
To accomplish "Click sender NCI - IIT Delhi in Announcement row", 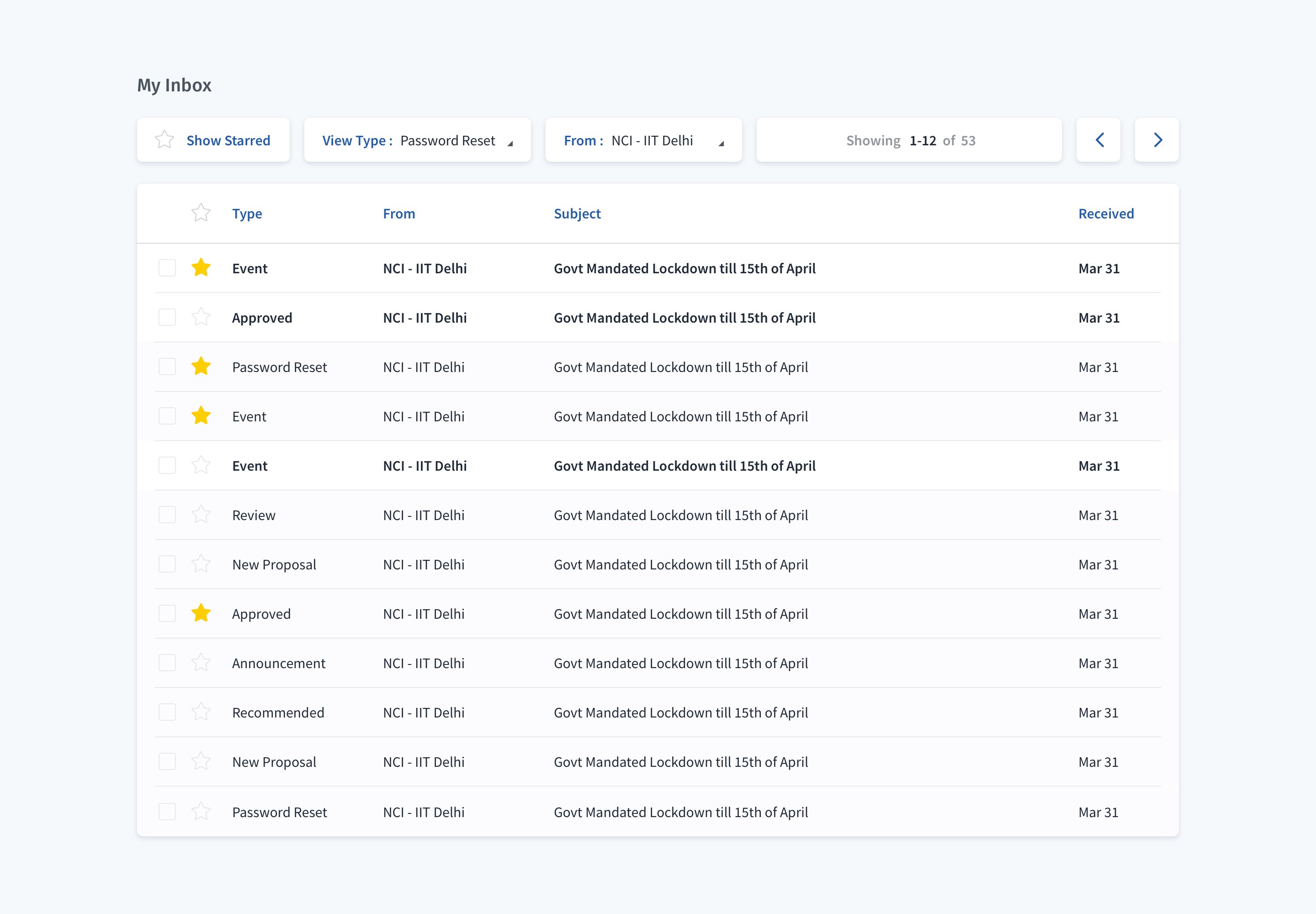I will (x=424, y=663).
